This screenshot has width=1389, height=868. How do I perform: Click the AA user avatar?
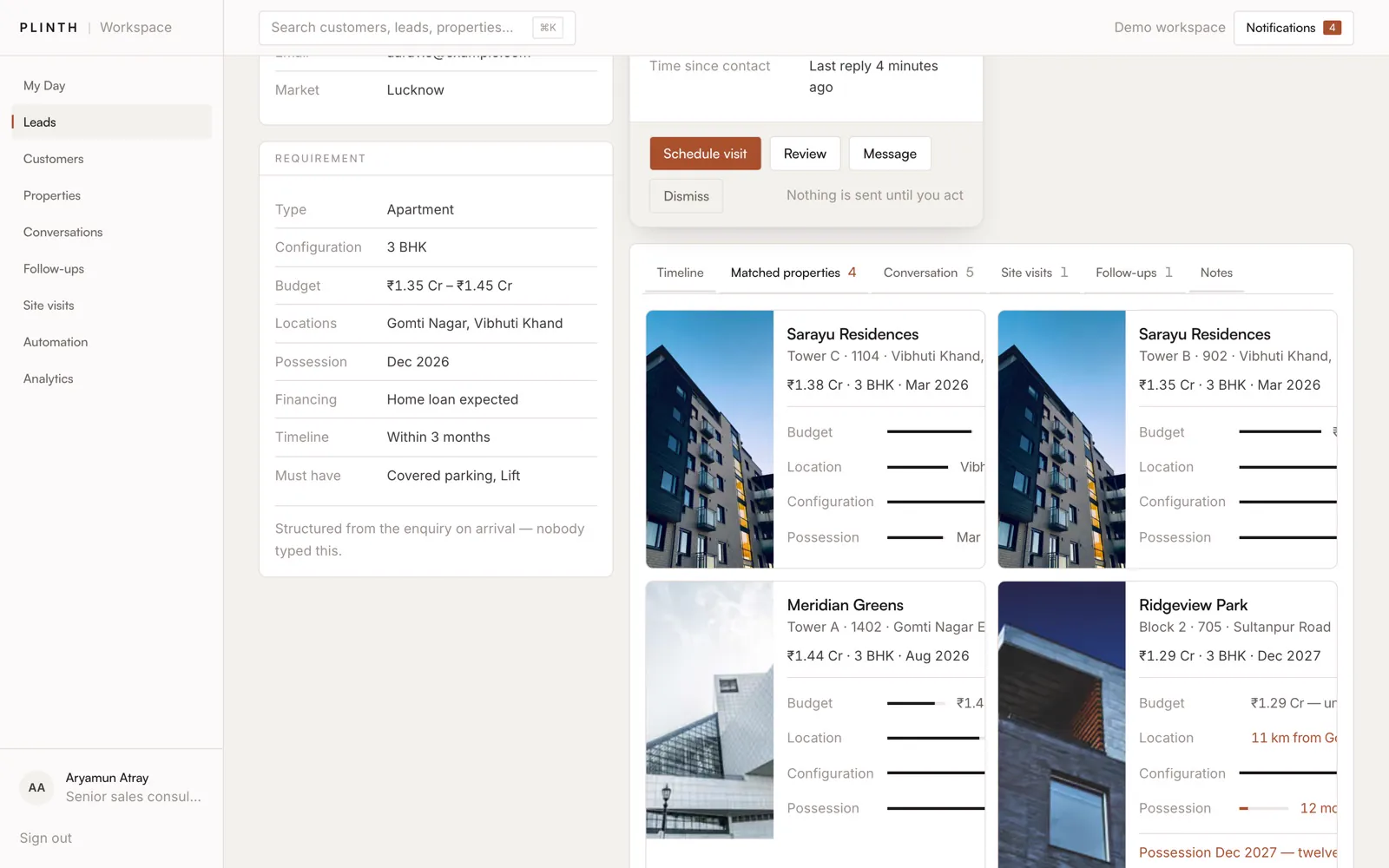(x=36, y=787)
